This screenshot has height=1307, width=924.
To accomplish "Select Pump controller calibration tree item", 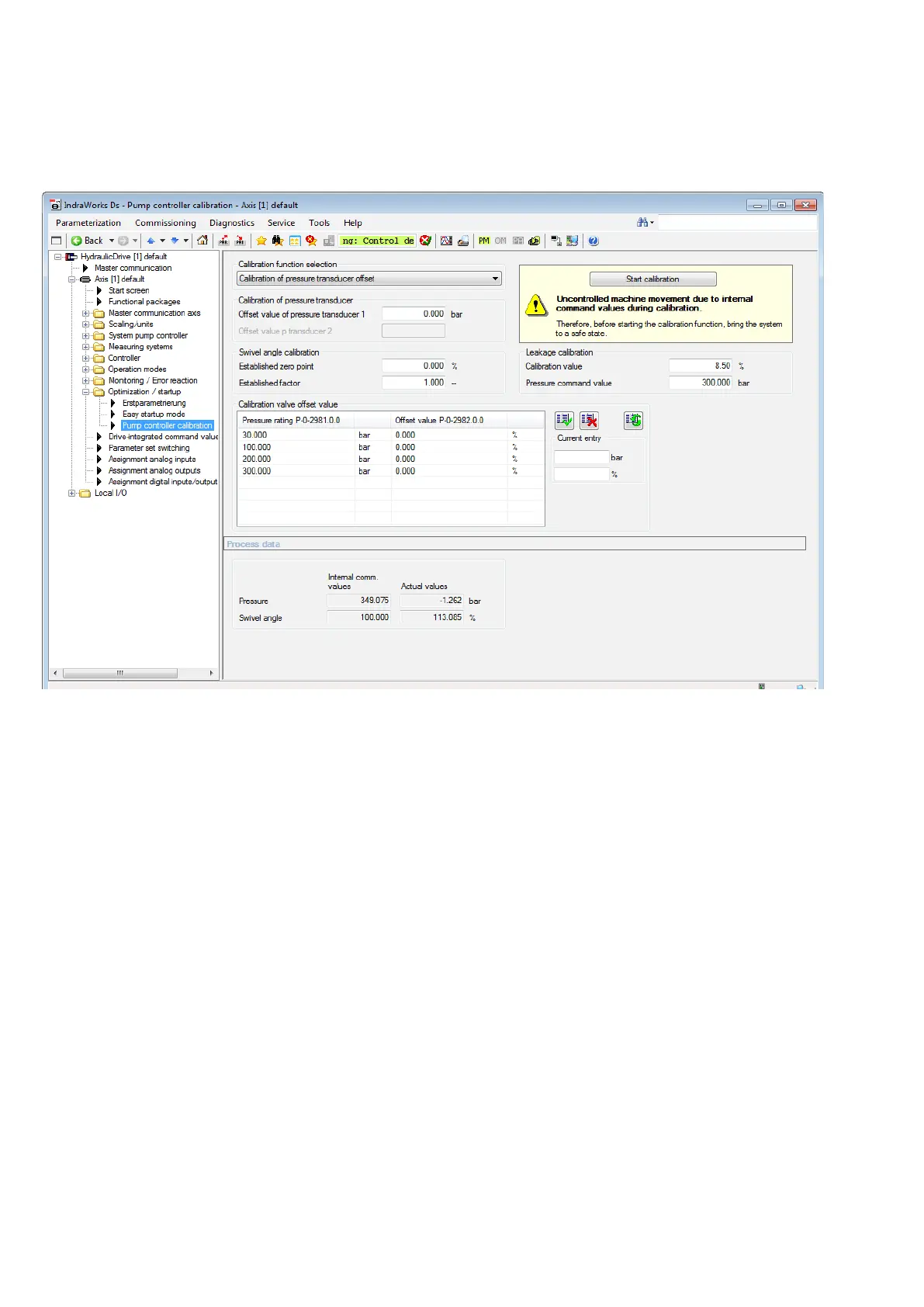I will [167, 425].
